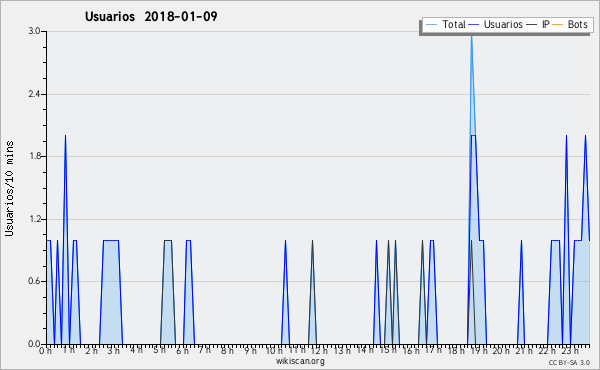
Task: Click the 15 h x-axis label
Action: [x=388, y=350]
